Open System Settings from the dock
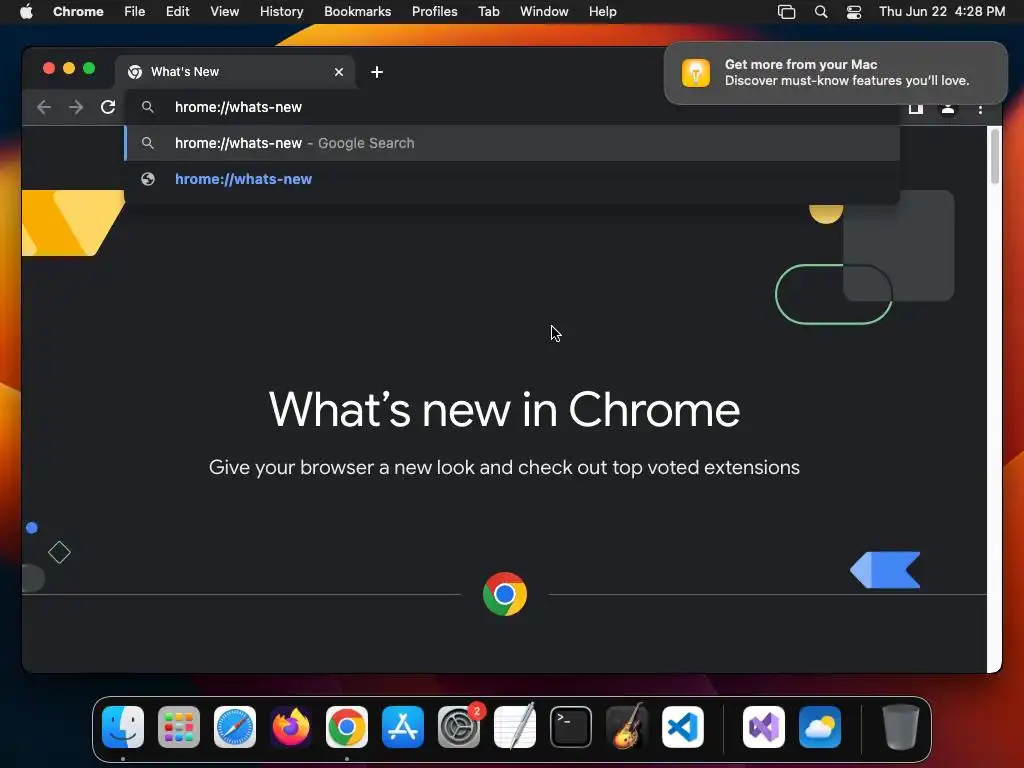The image size is (1024, 768). (x=458, y=726)
